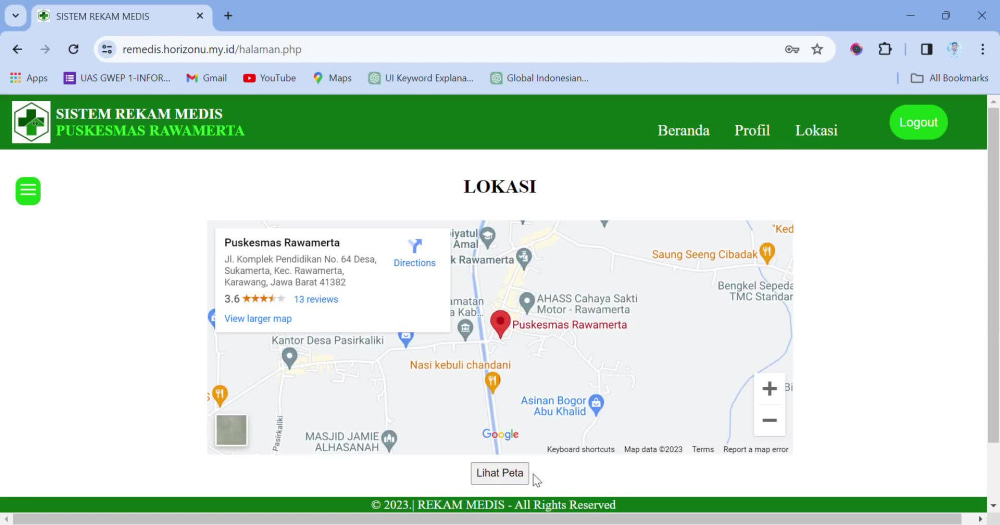
Task: Zoom out the map with minus button
Action: 769,420
